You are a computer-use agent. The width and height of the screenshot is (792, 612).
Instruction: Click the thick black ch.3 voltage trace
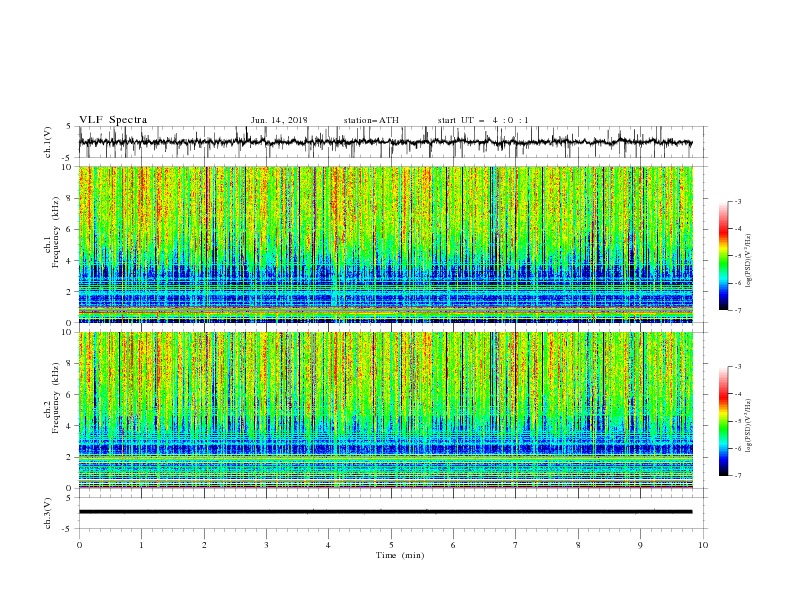tap(386, 512)
